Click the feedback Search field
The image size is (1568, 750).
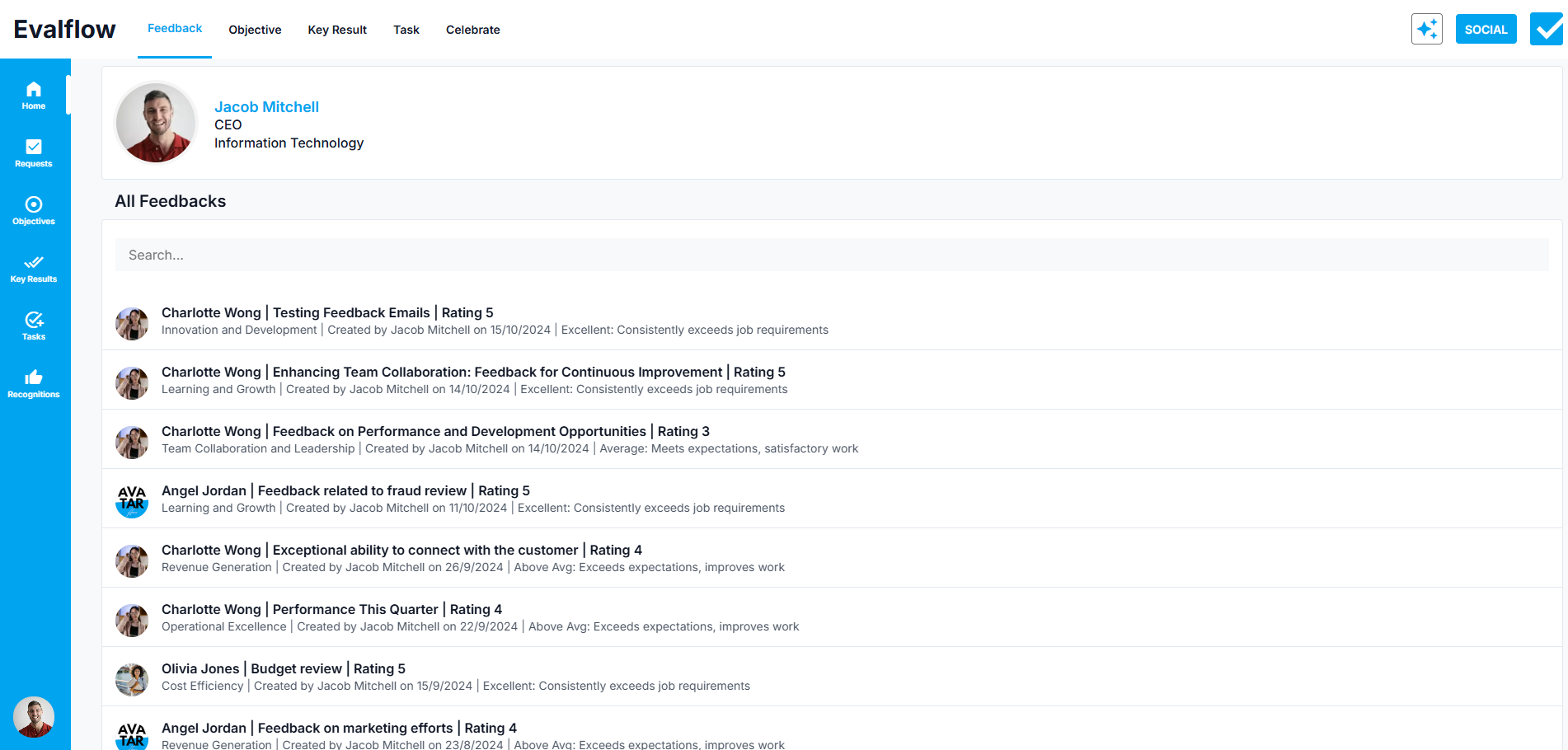coord(831,255)
